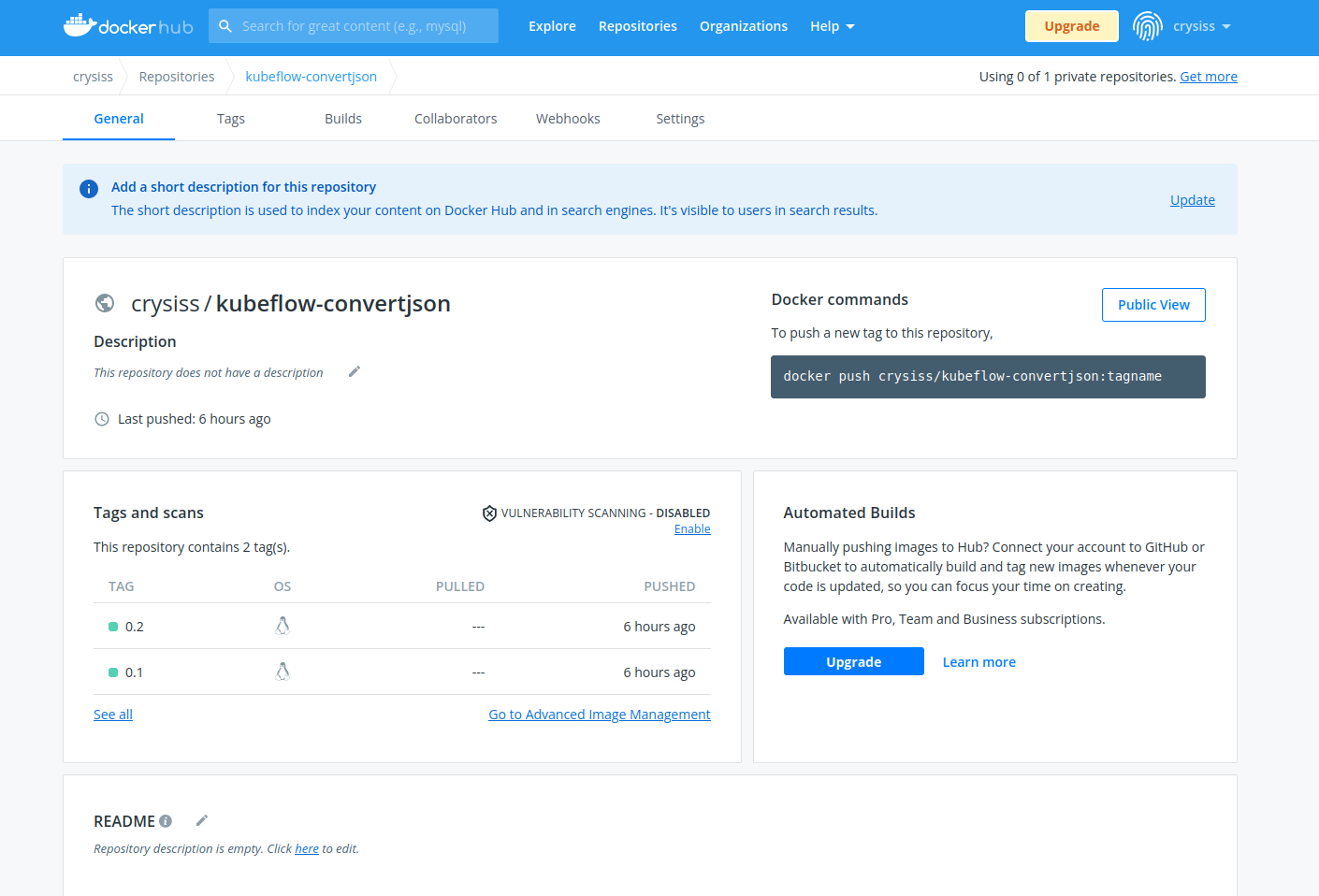Focus the Docker Hub search field
Image resolution: width=1319 pixels, height=896 pixels.
[x=354, y=26]
